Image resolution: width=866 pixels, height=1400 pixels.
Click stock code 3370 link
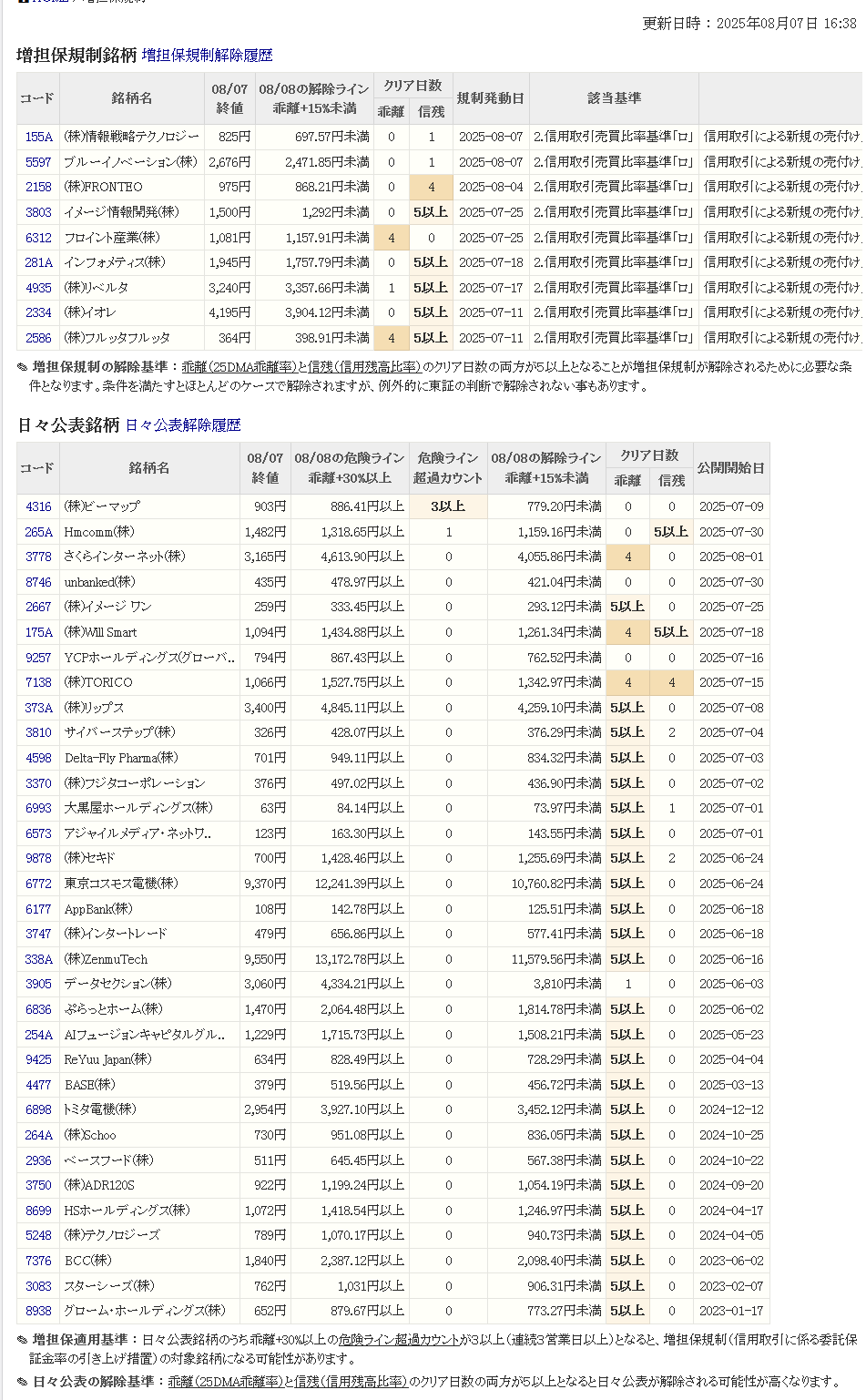pos(38,783)
